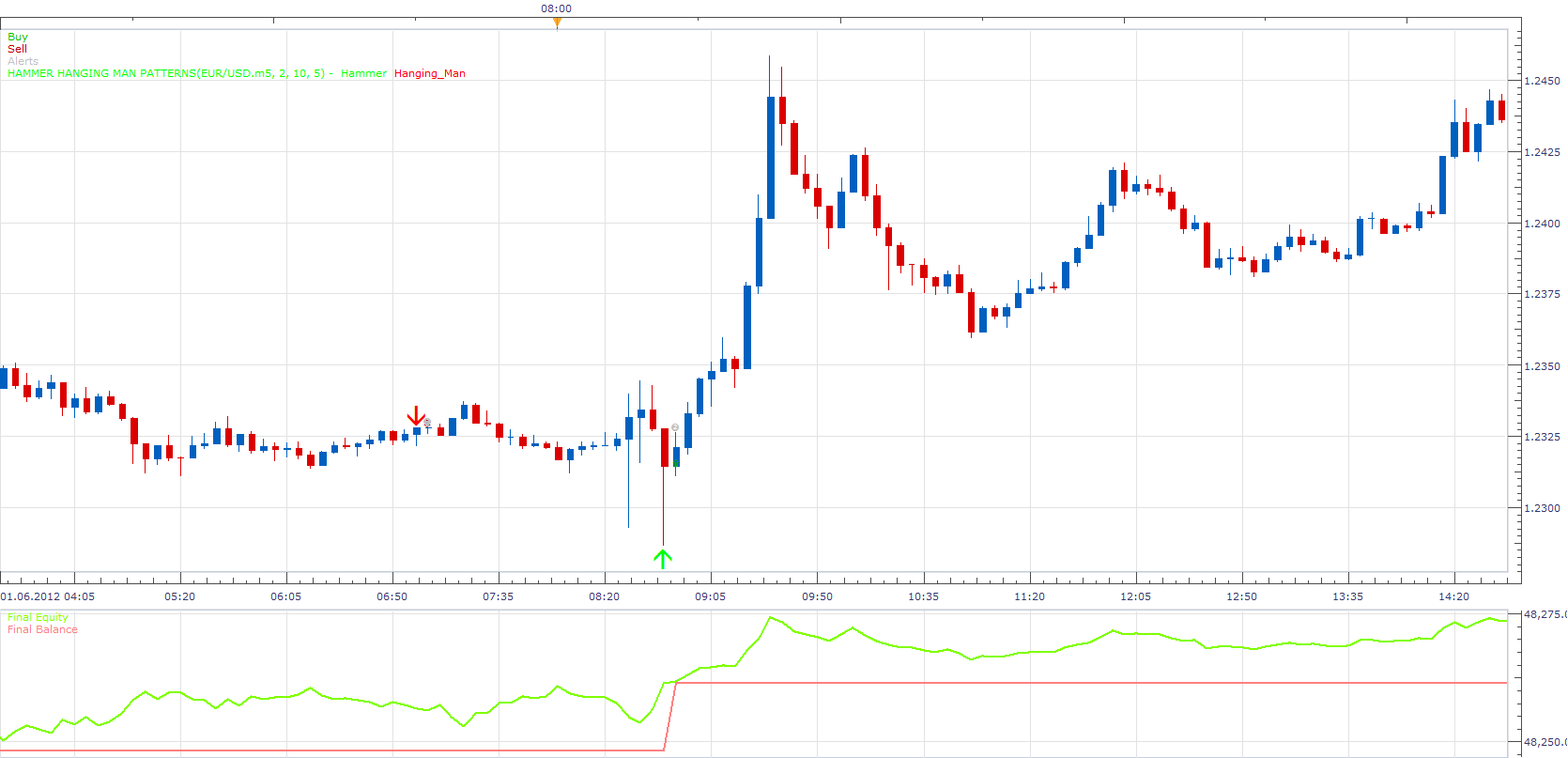Screen dimensions: 1568x758
Task: Click the green Hammer output label
Action: point(363,73)
